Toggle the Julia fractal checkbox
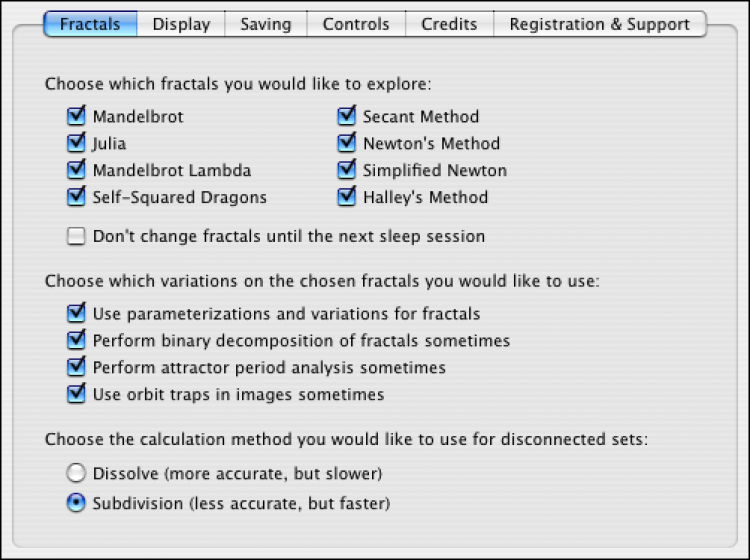This screenshot has height=560, width=750. [77, 144]
